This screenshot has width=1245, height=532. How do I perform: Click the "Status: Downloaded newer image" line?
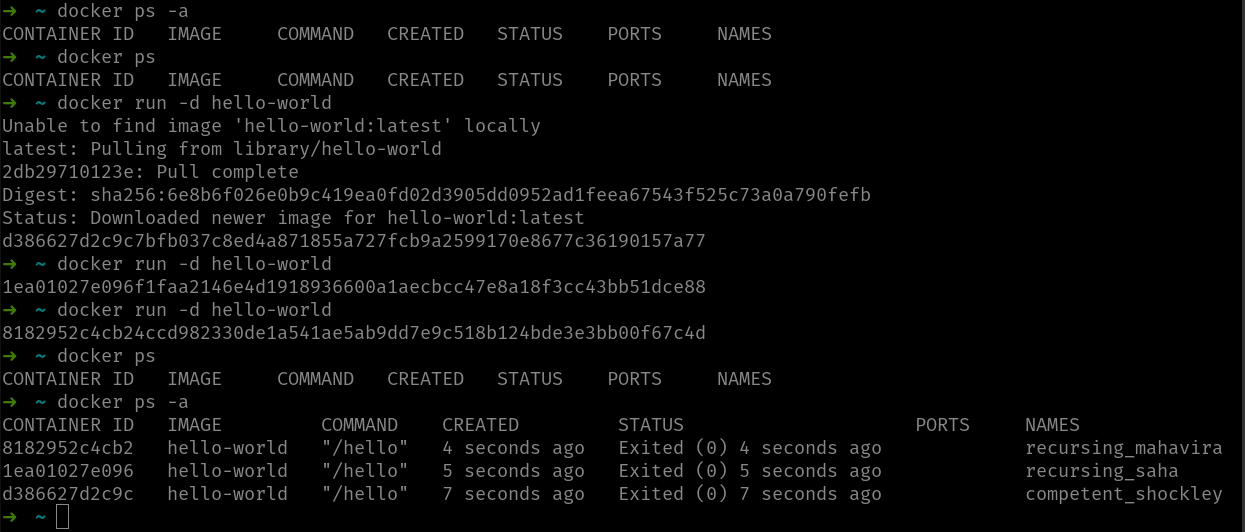coord(293,218)
